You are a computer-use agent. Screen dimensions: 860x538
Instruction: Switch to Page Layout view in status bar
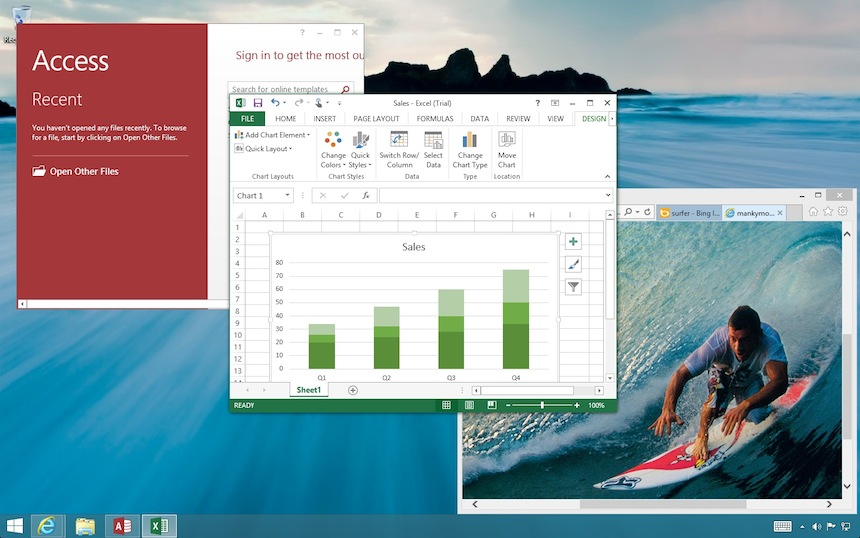click(469, 405)
